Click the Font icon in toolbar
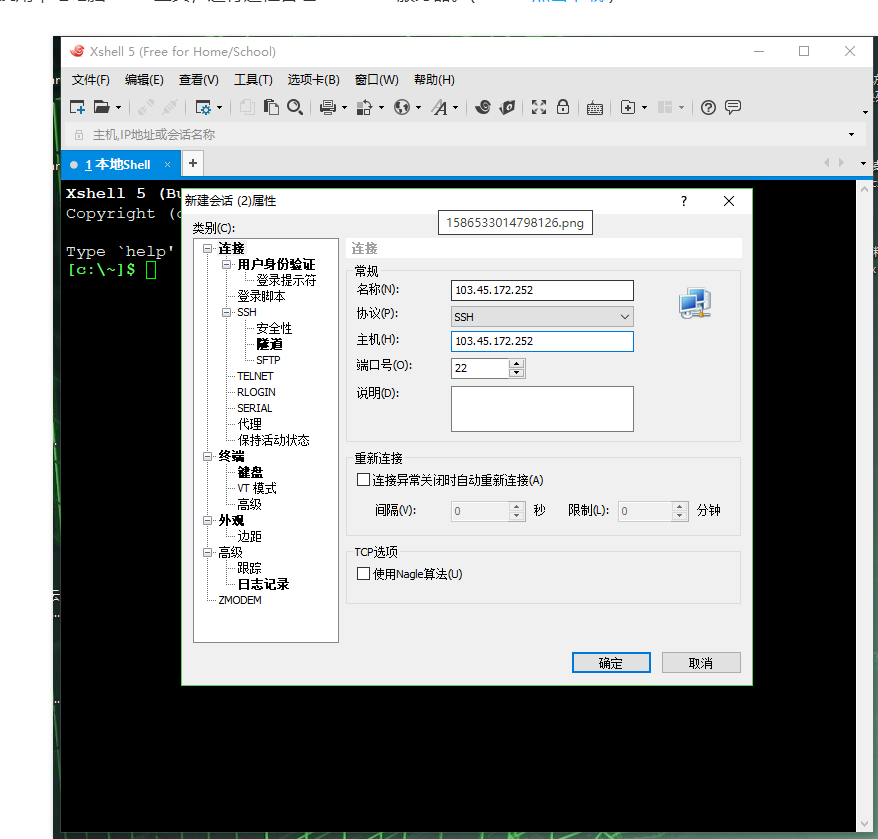This screenshot has width=878, height=839. click(x=441, y=107)
